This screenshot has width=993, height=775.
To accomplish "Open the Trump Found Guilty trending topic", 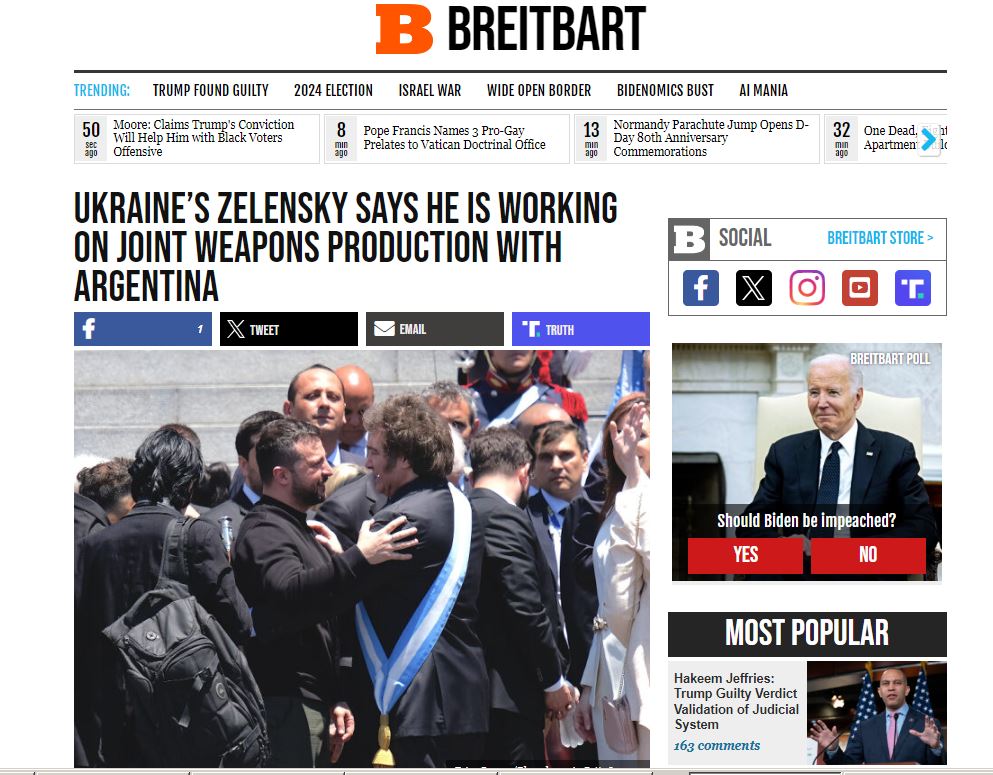I will 210,91.
